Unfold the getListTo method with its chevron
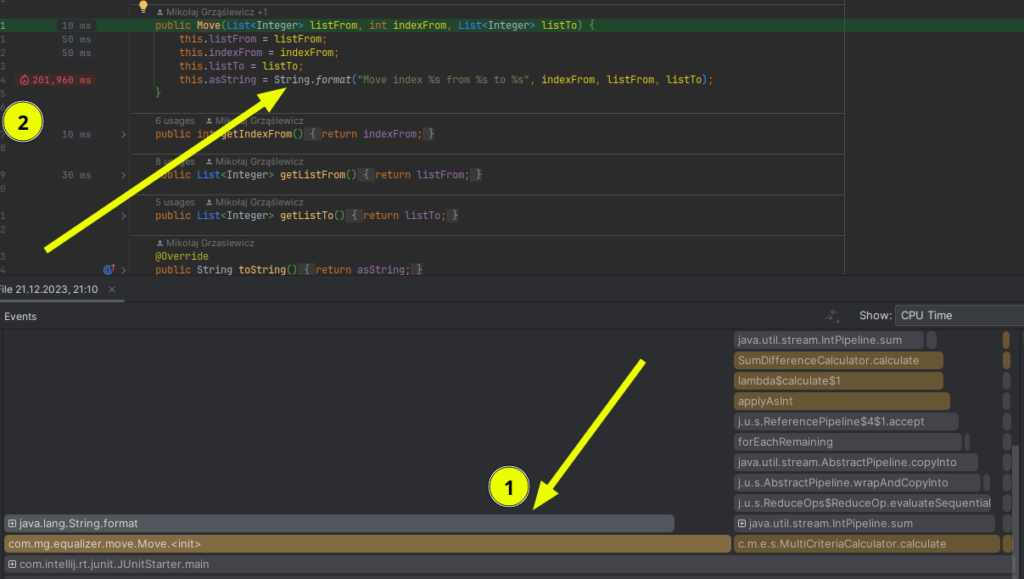Viewport: 1024px width, 579px height. (123, 215)
